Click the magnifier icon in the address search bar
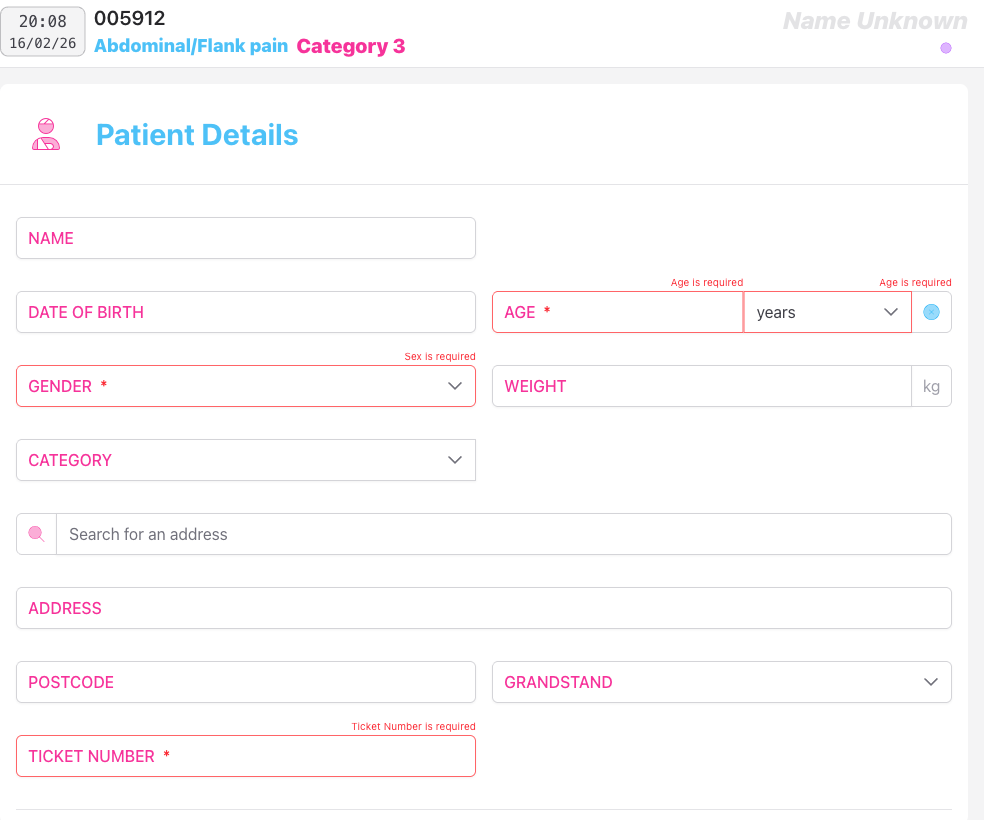Image resolution: width=984 pixels, height=820 pixels. (35, 533)
